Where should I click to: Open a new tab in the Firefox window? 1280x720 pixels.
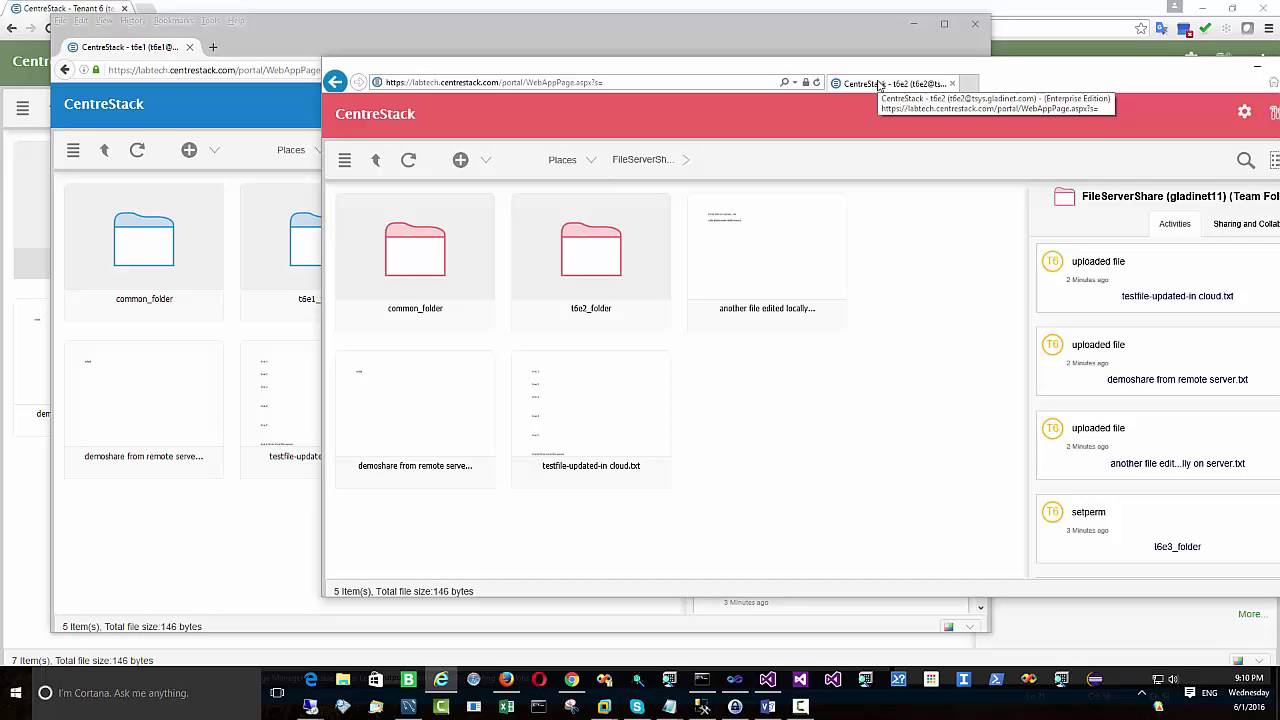[213, 47]
